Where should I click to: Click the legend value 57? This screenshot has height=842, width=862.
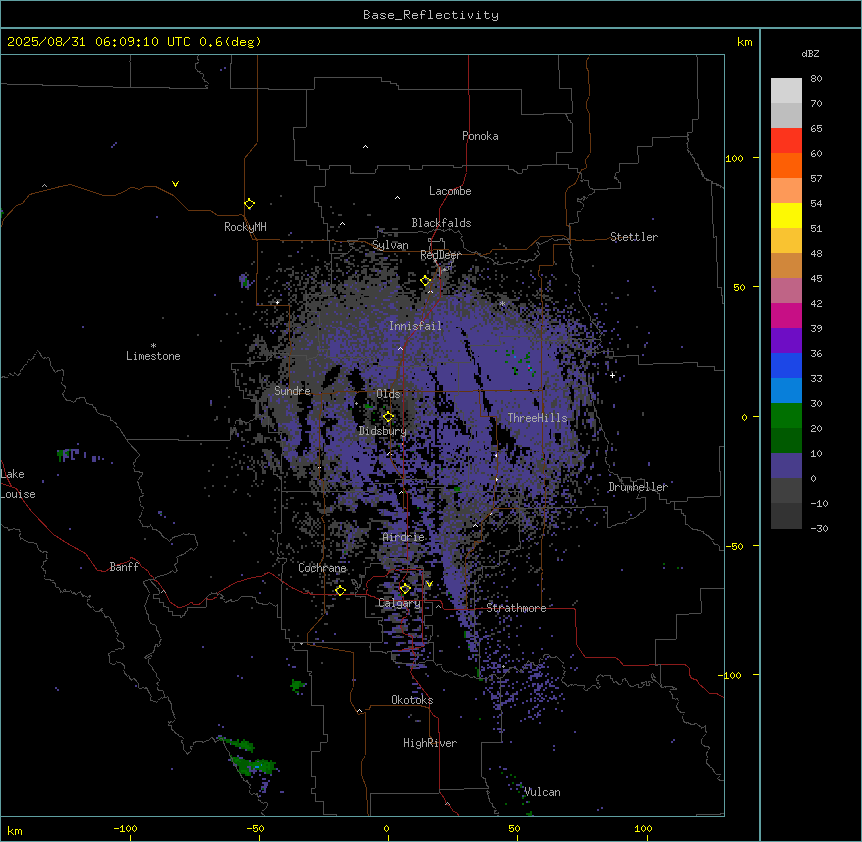[816, 179]
